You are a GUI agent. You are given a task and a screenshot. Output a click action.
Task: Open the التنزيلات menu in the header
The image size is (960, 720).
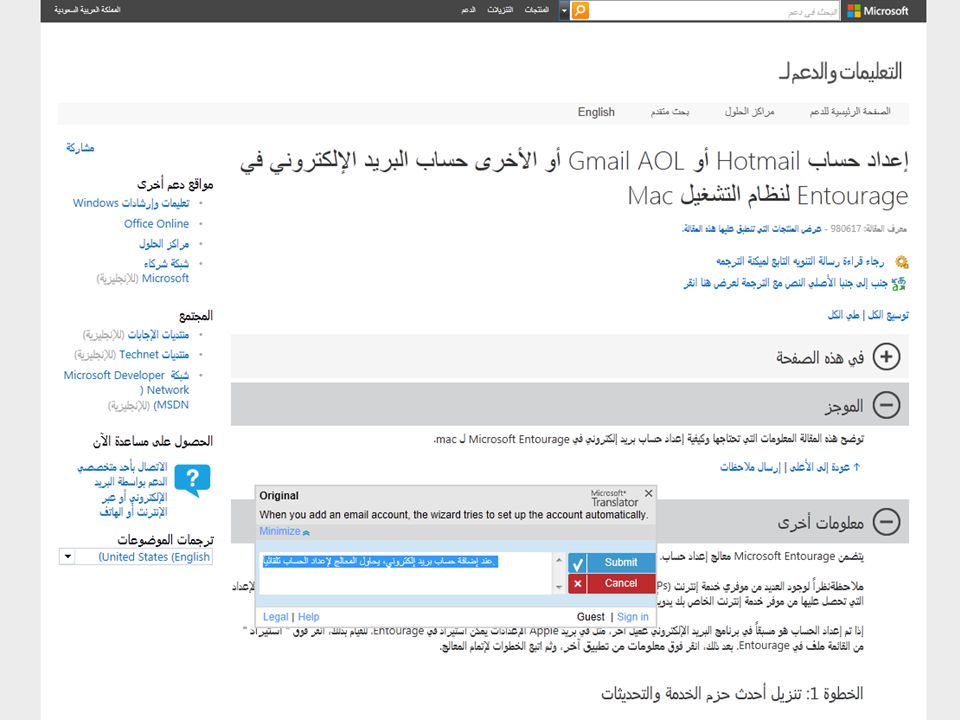pos(500,10)
